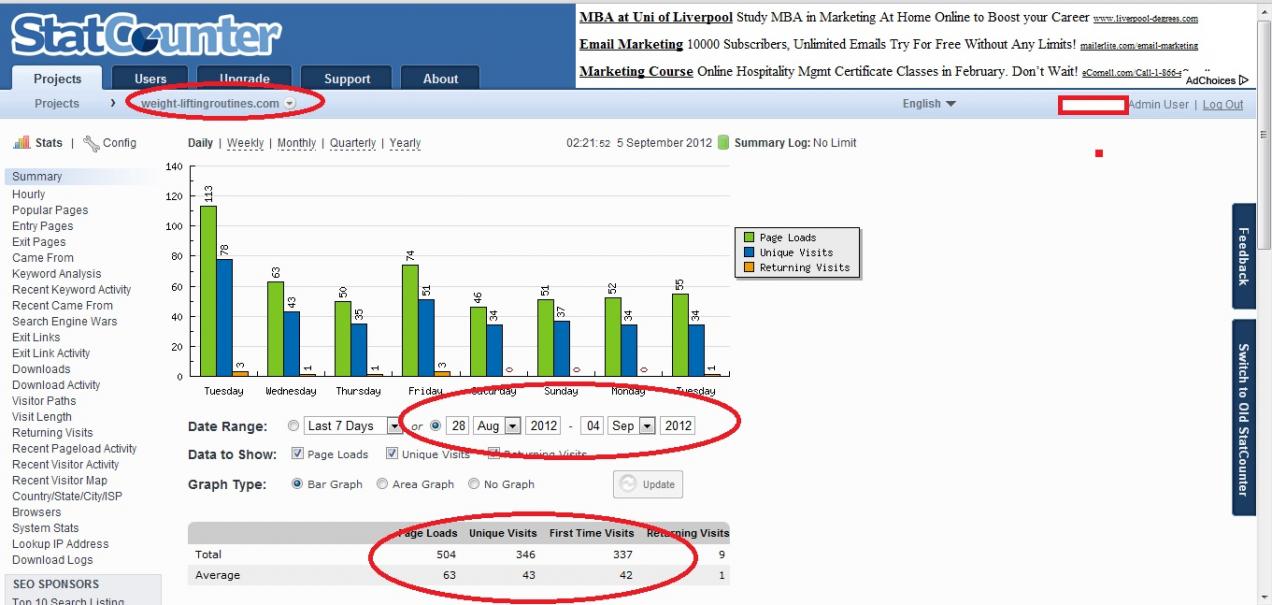Image resolution: width=1272 pixels, height=605 pixels.
Task: Select No Graph radio button
Action: [474, 484]
